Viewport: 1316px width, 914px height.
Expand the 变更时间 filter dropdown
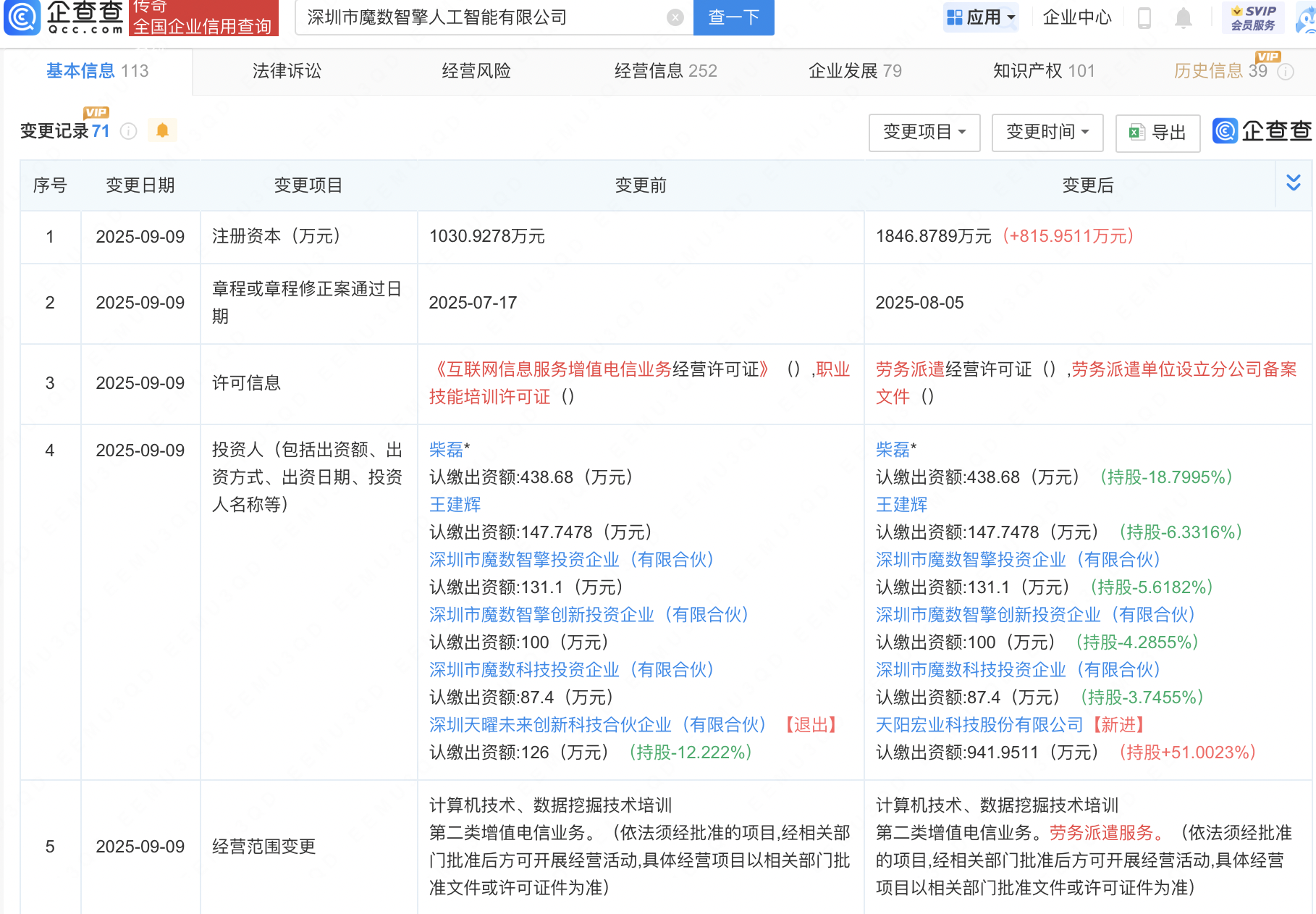tap(1047, 132)
